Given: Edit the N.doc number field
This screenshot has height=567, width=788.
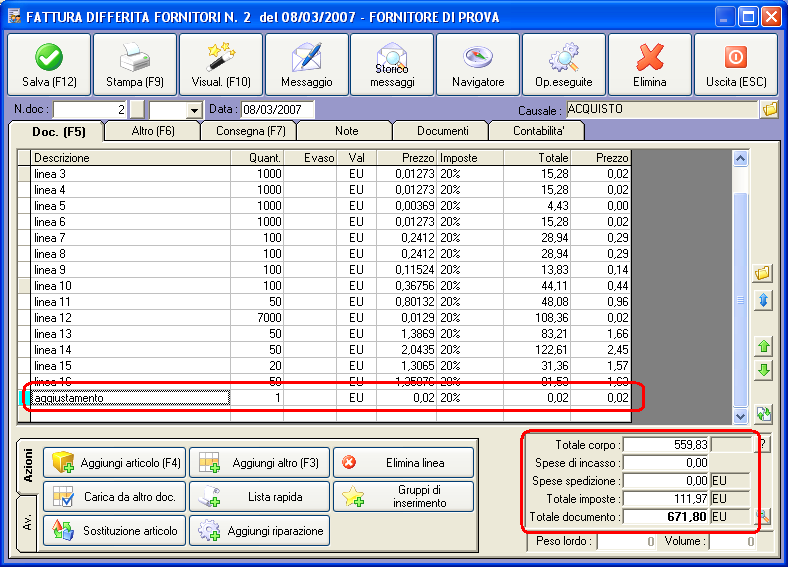Looking at the screenshot, I should pyautogui.click(x=90, y=110).
